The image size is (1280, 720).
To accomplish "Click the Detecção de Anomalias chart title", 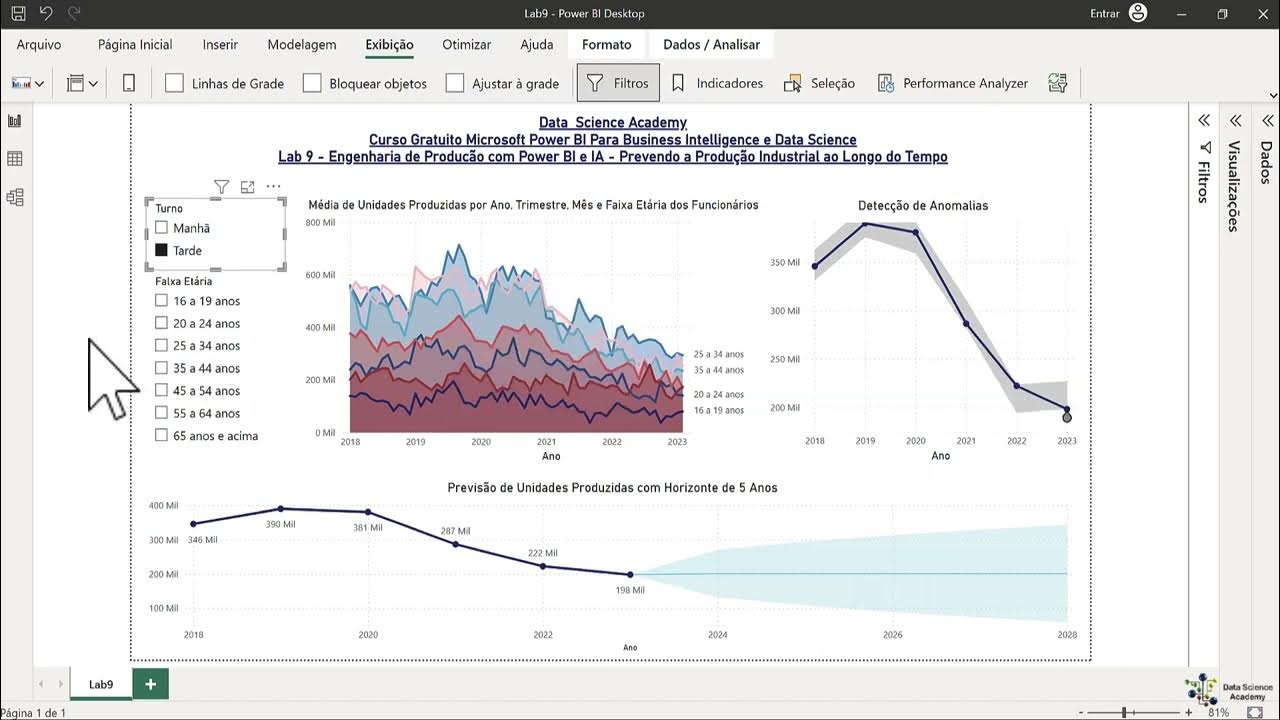I will [923, 205].
